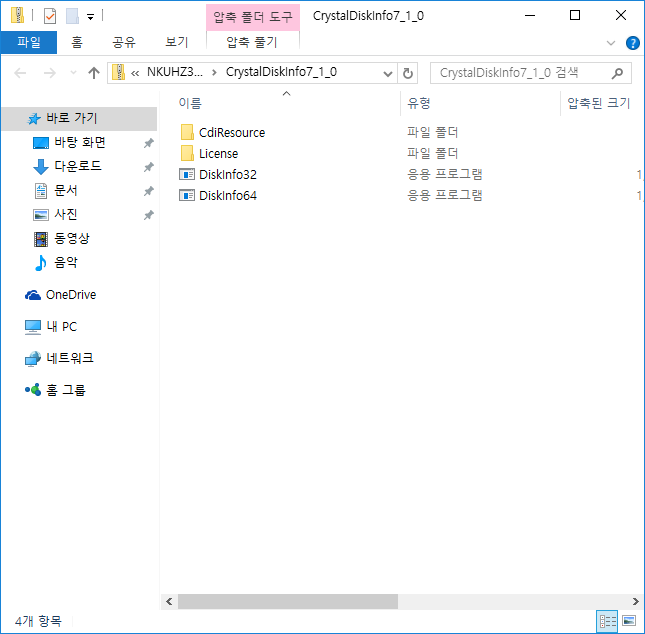This screenshot has height=634, width=645.
Task: Select the License folder icon
Action: click(187, 153)
